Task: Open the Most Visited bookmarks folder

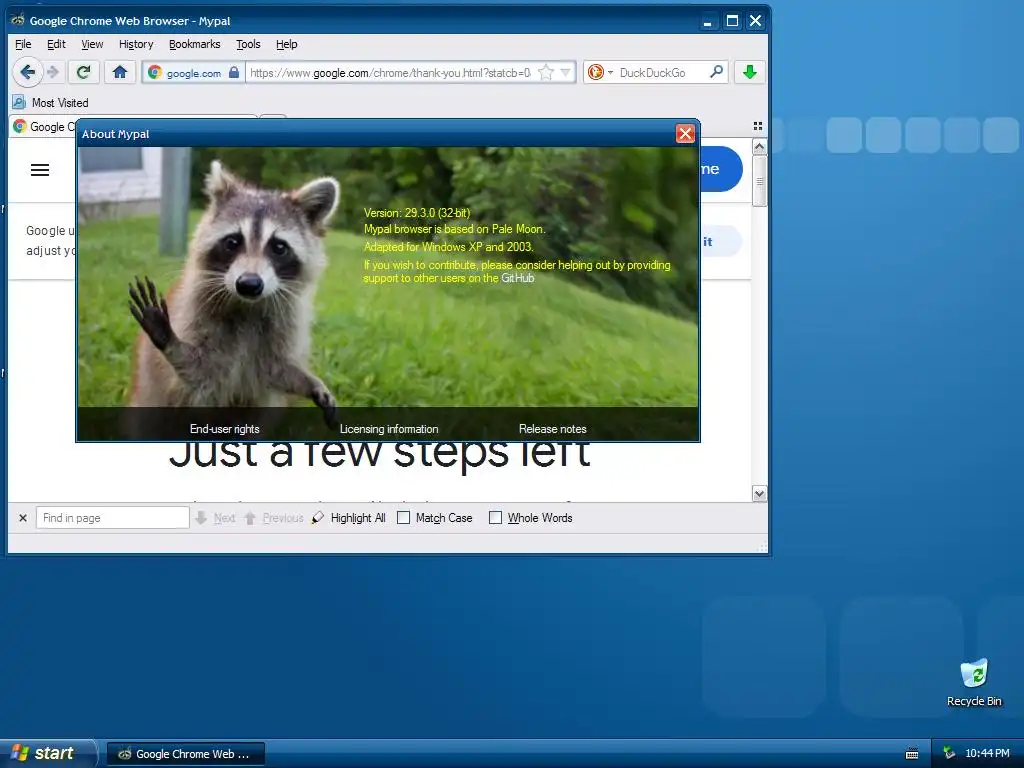Action: (x=51, y=103)
